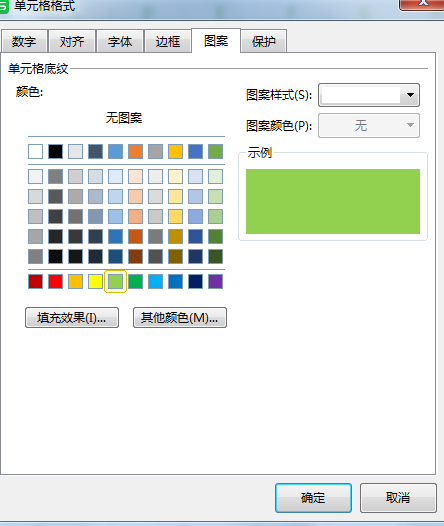Switch to the 数字 tab
The height and width of the screenshot is (526, 444).
click(x=24, y=41)
